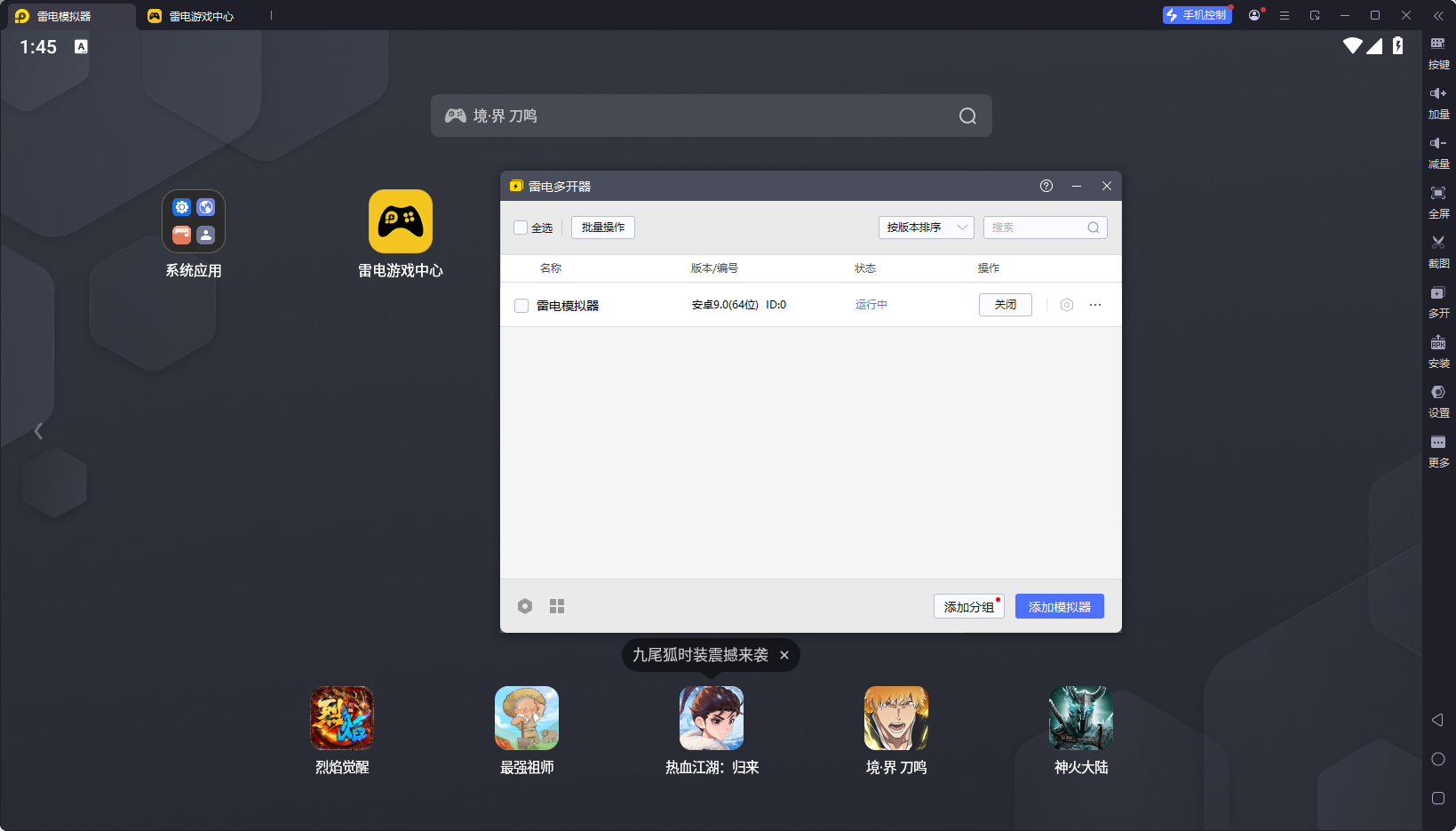Click the magnifier icon in home search bar

(967, 116)
